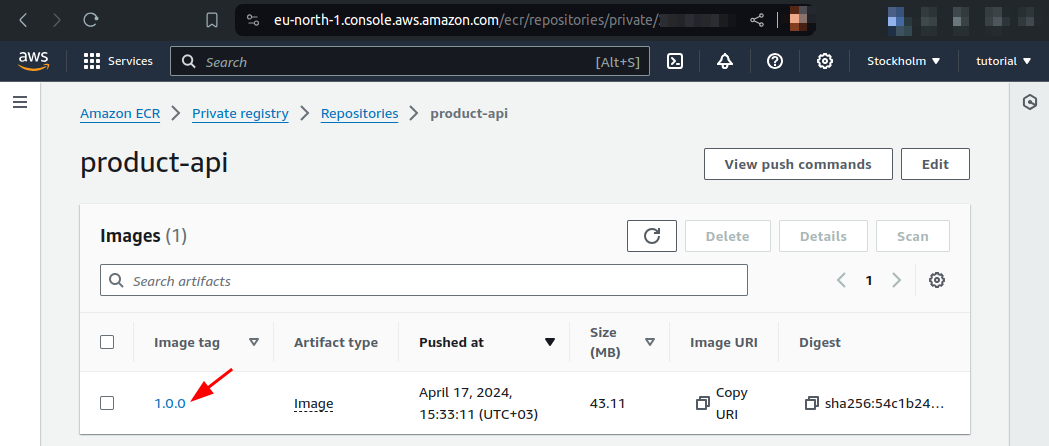Click page number 1 in pagination
The width and height of the screenshot is (1049, 446).
(869, 280)
